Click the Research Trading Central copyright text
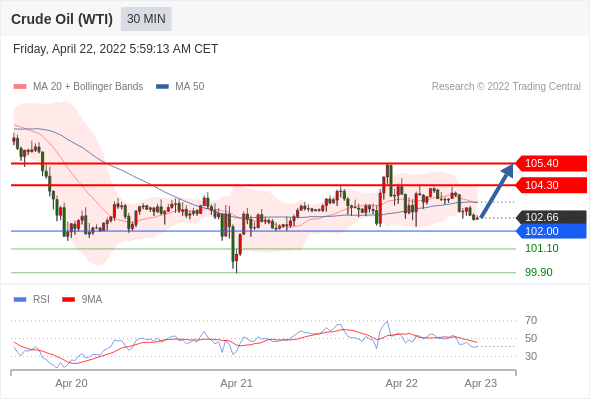This screenshot has width=590, height=400. (506, 87)
